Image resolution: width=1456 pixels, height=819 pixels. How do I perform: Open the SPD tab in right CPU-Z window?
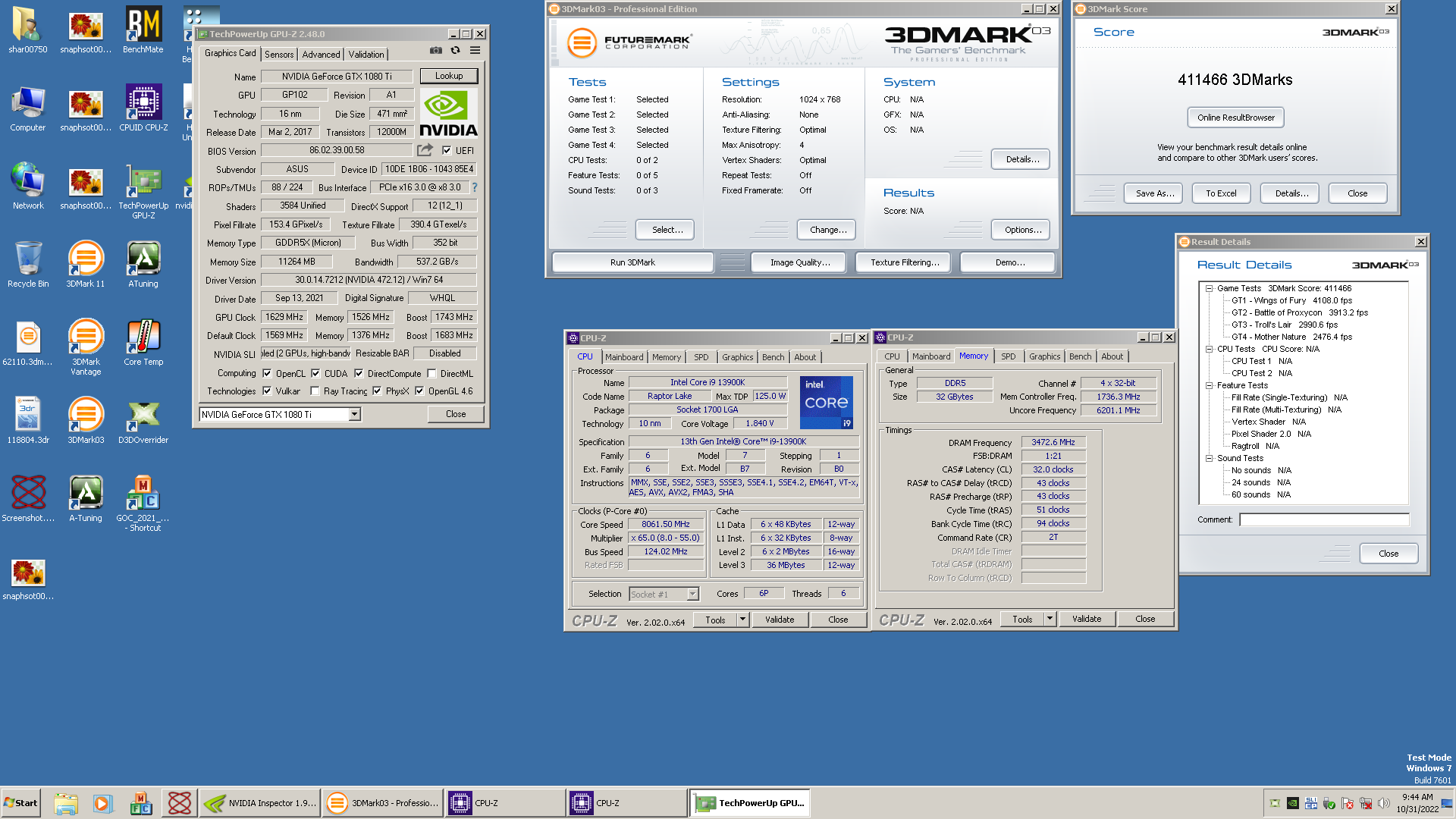1008,356
